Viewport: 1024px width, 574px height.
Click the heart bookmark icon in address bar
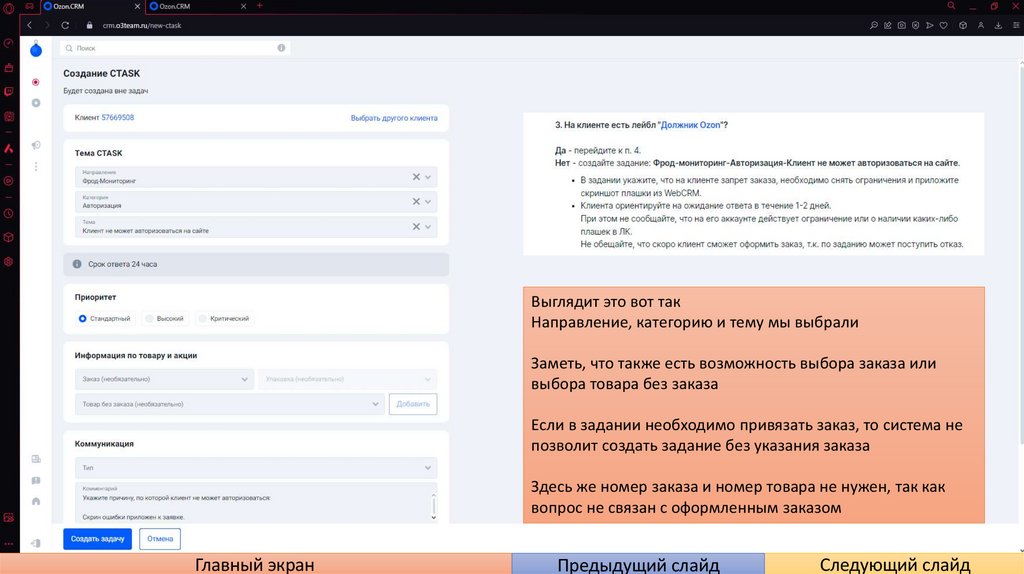click(x=944, y=25)
